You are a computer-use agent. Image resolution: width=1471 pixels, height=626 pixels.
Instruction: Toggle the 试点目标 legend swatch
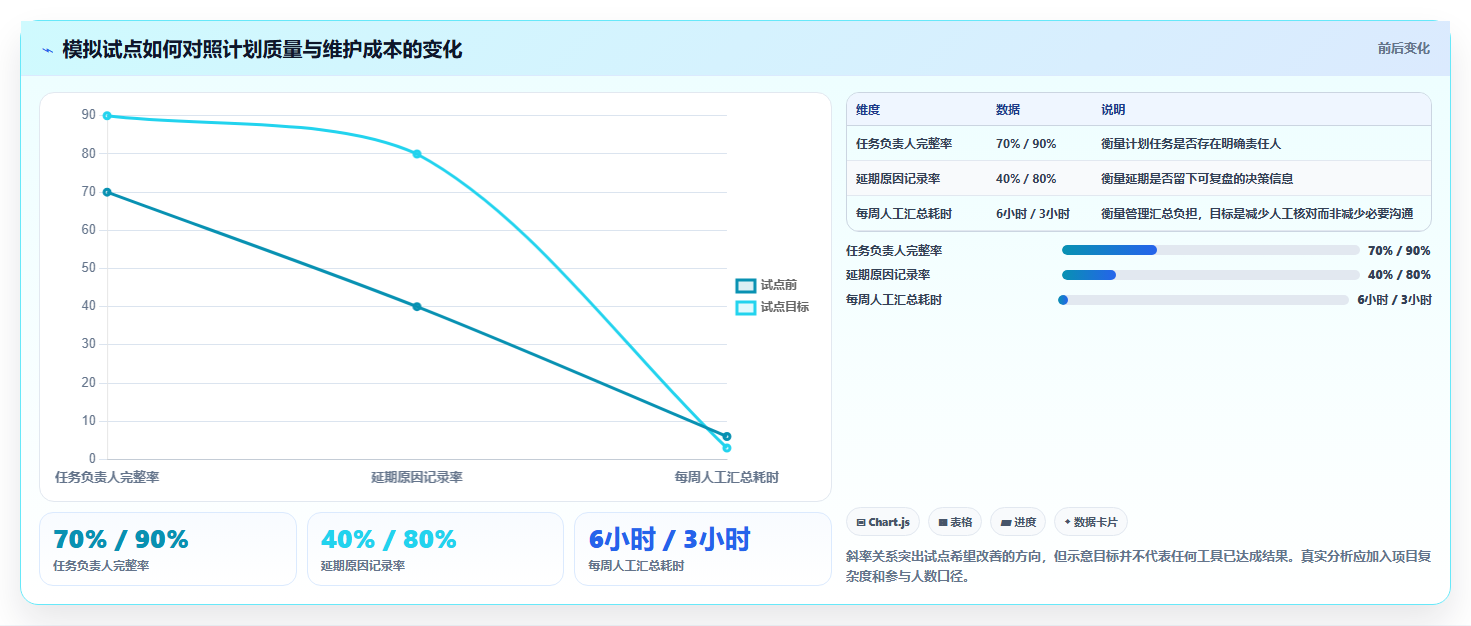coord(746,307)
